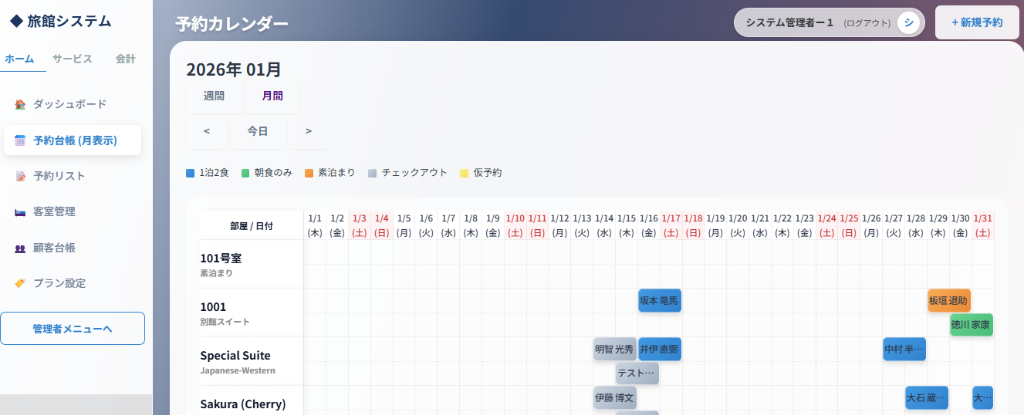Click the 予約リスト notepad icon
Image resolution: width=1024 pixels, height=415 pixels.
(20, 176)
